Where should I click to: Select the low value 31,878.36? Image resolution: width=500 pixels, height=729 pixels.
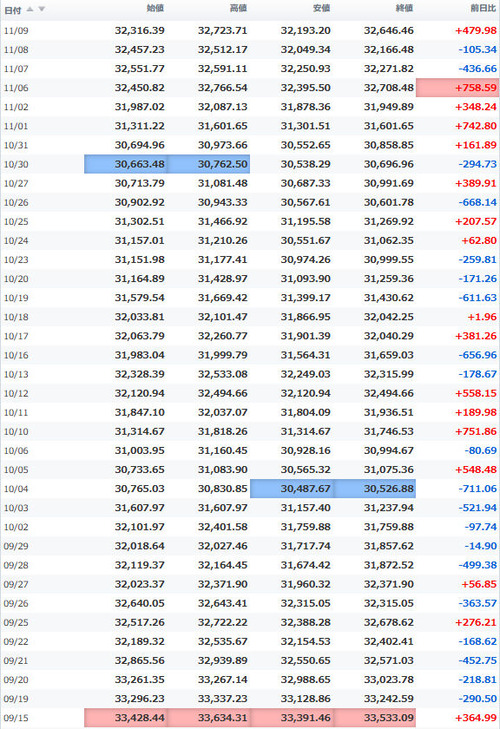click(306, 107)
